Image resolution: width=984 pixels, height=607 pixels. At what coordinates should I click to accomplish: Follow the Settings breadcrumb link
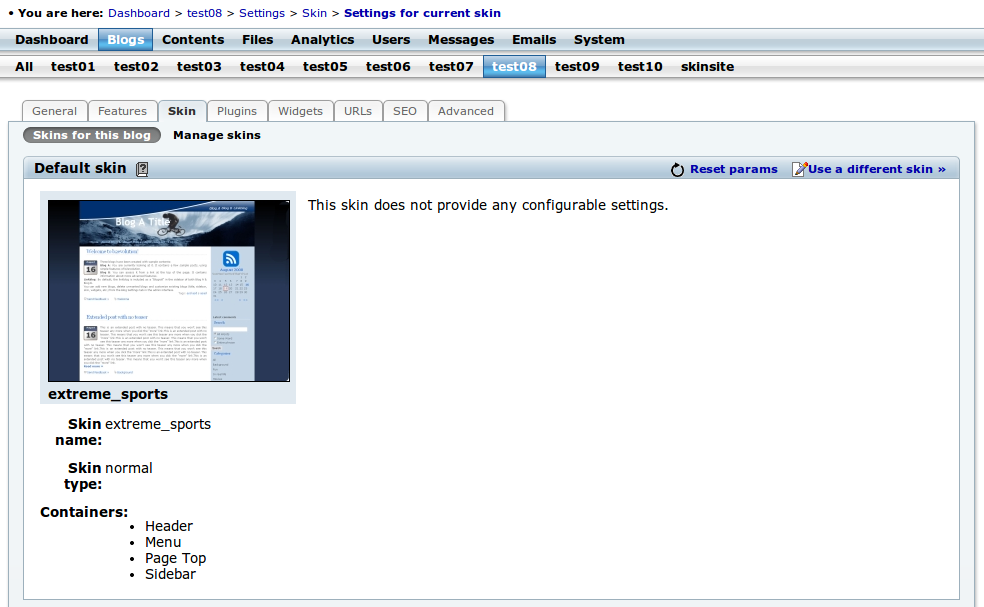pos(262,13)
